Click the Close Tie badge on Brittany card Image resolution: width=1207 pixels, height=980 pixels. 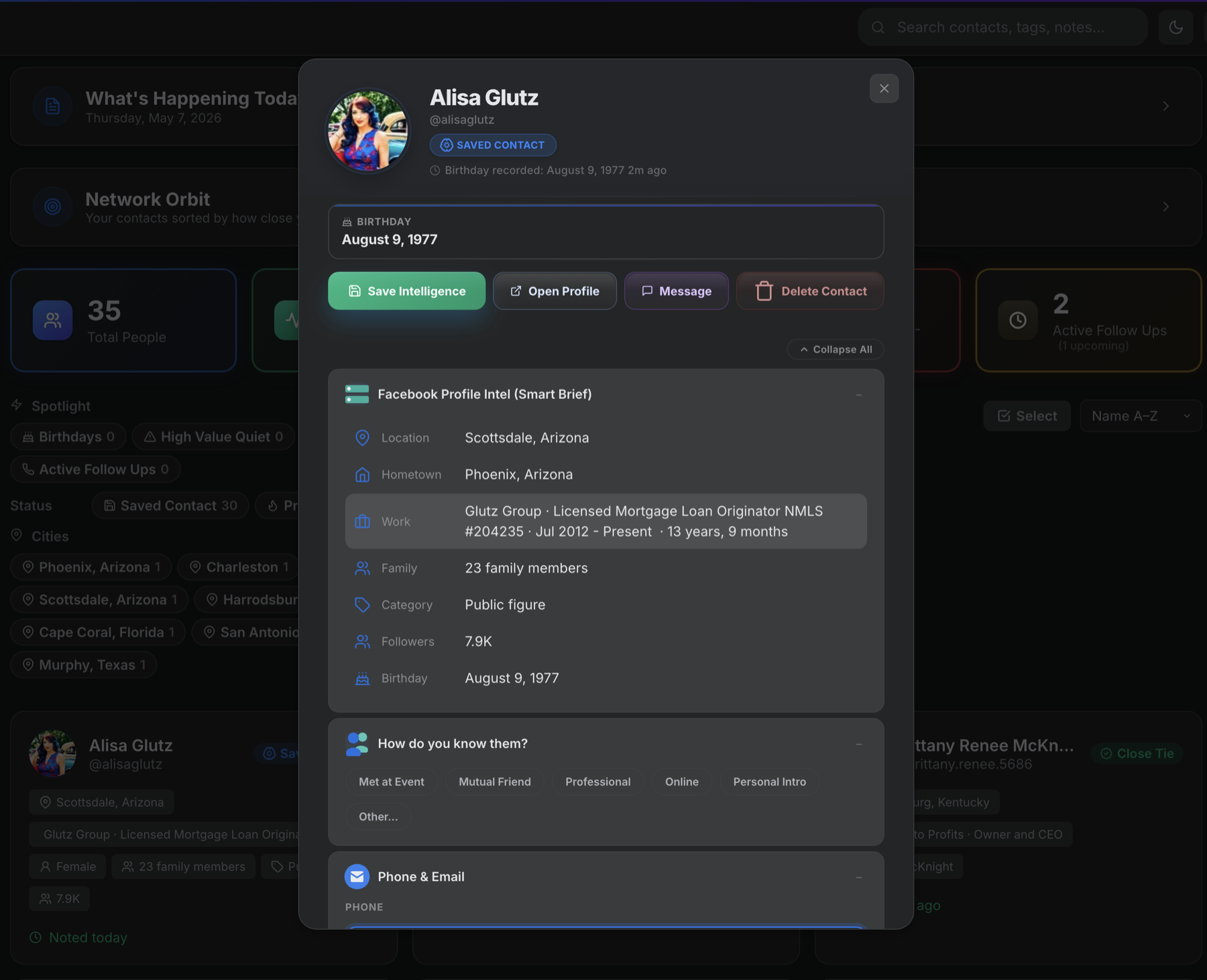point(1137,753)
